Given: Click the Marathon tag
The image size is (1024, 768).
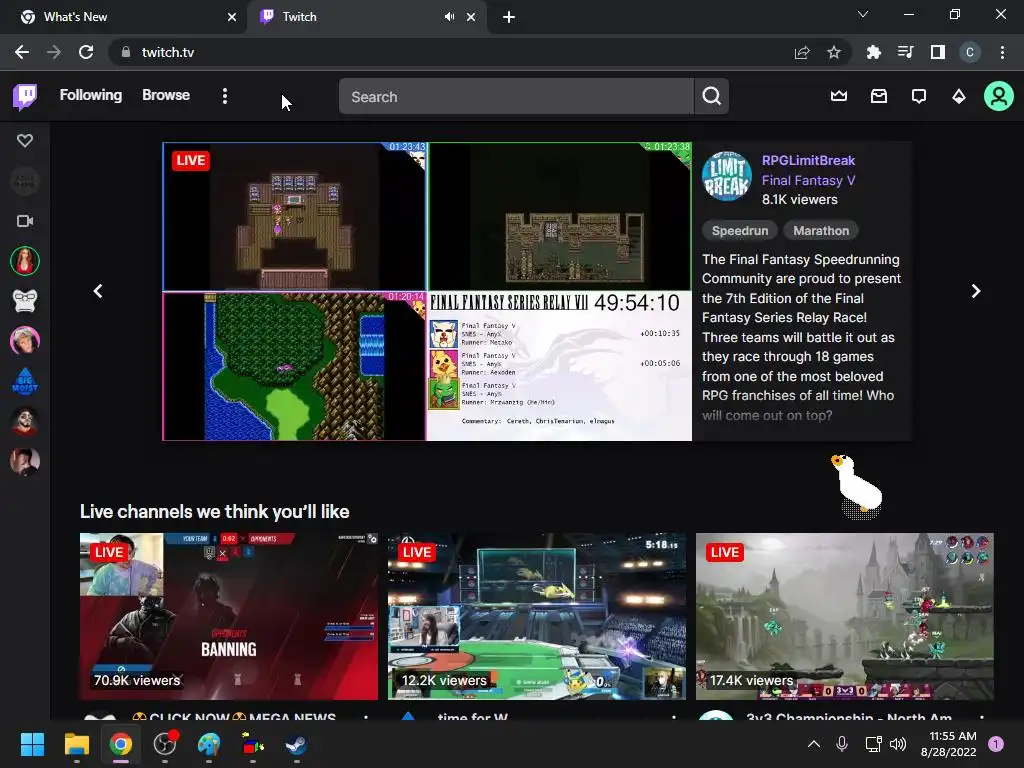Looking at the screenshot, I should coord(821,231).
